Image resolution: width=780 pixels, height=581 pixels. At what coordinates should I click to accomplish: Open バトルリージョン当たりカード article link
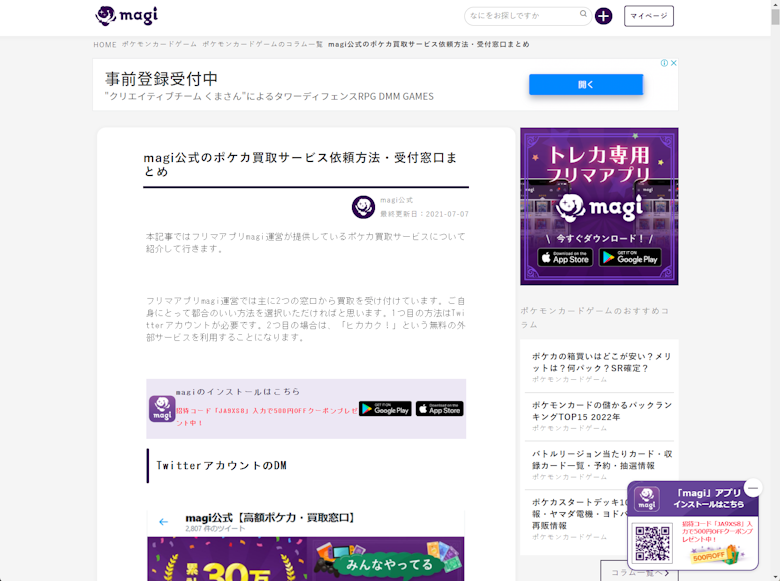(x=601, y=460)
